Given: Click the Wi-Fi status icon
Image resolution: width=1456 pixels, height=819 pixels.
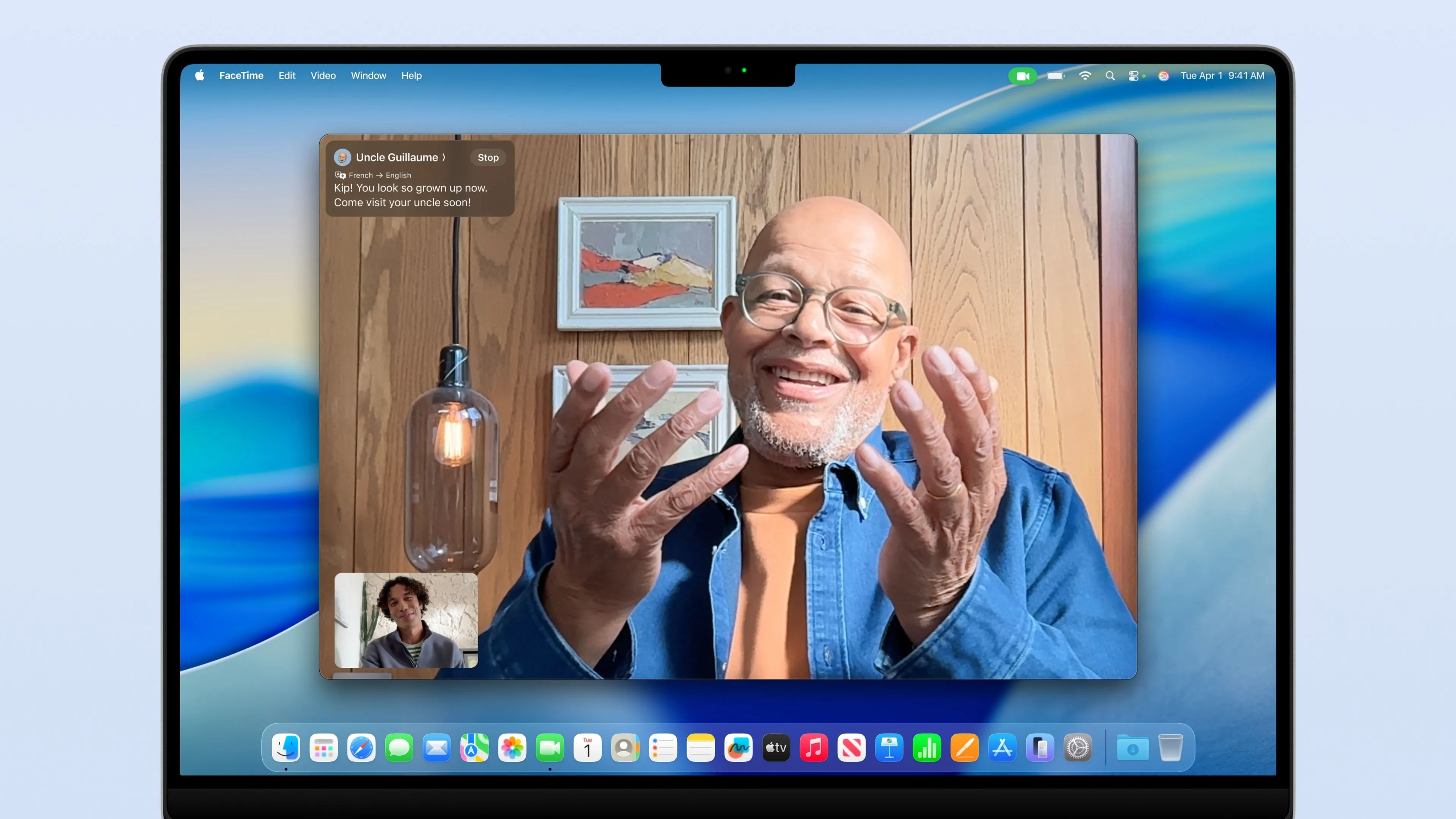Looking at the screenshot, I should point(1085,76).
